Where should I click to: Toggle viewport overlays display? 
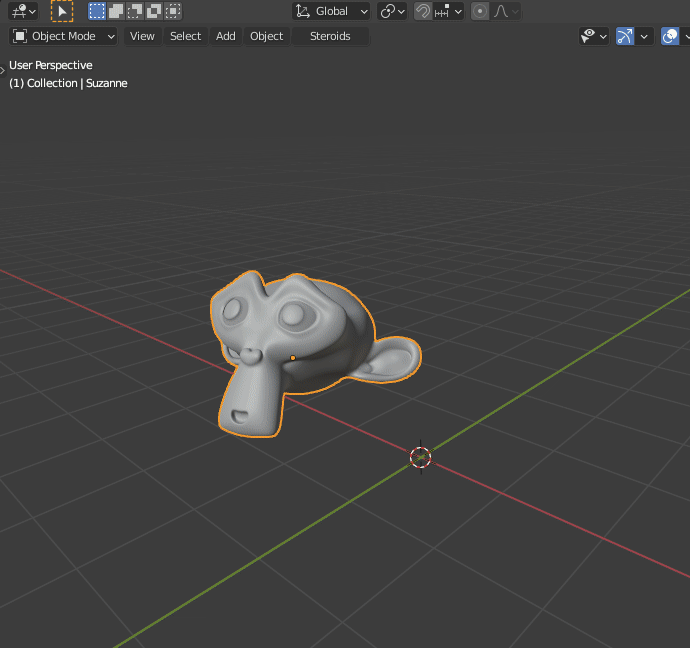tap(670, 36)
